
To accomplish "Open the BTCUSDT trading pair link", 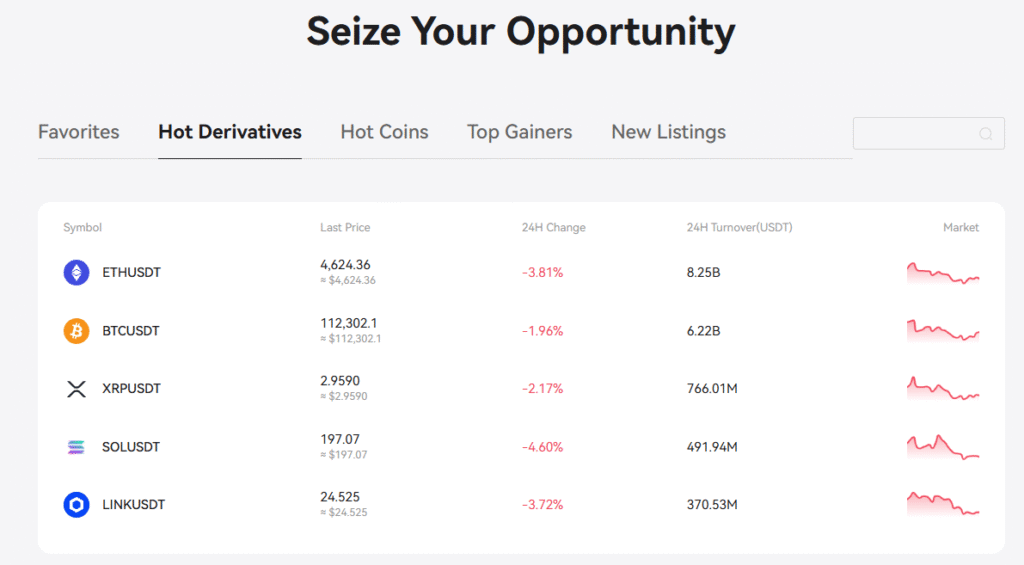I will [131, 331].
